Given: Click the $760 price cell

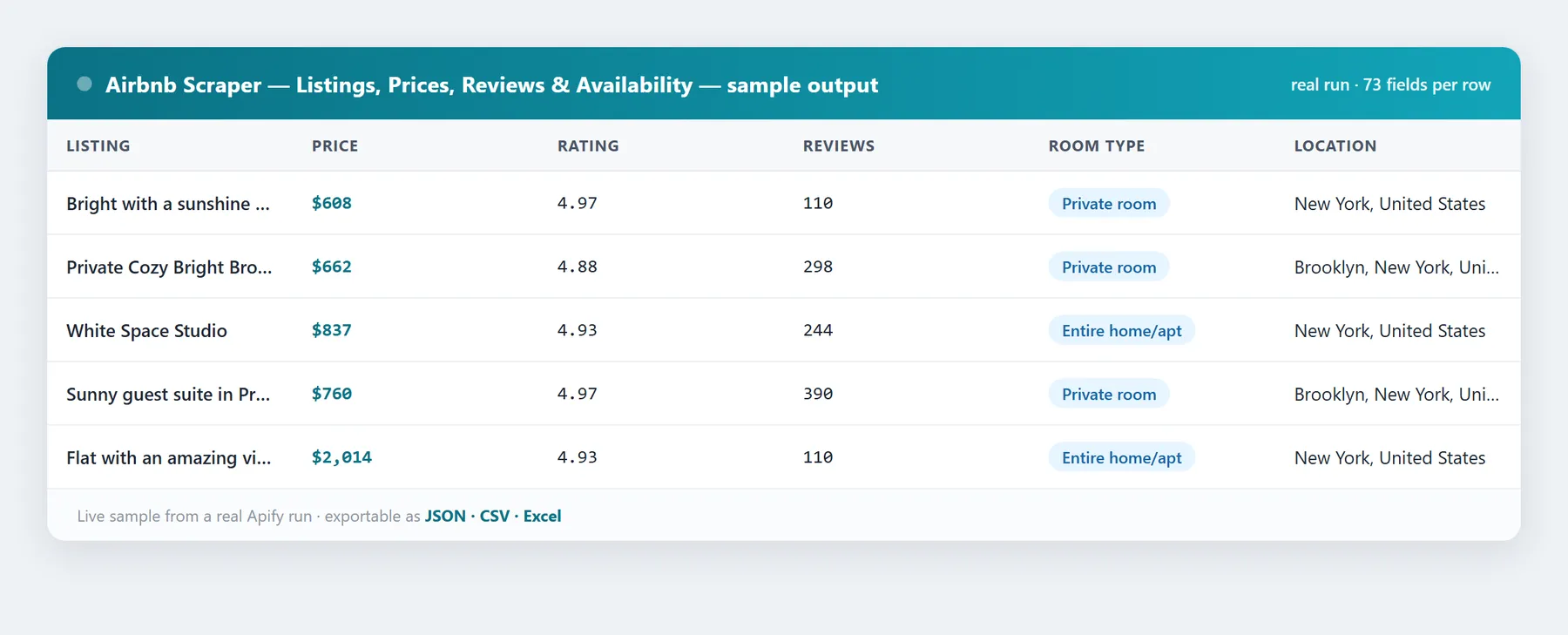Looking at the screenshot, I should point(332,394).
